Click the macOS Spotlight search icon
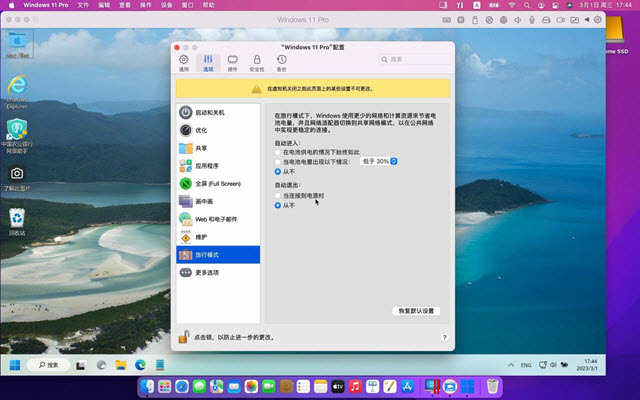 [x=527, y=5]
